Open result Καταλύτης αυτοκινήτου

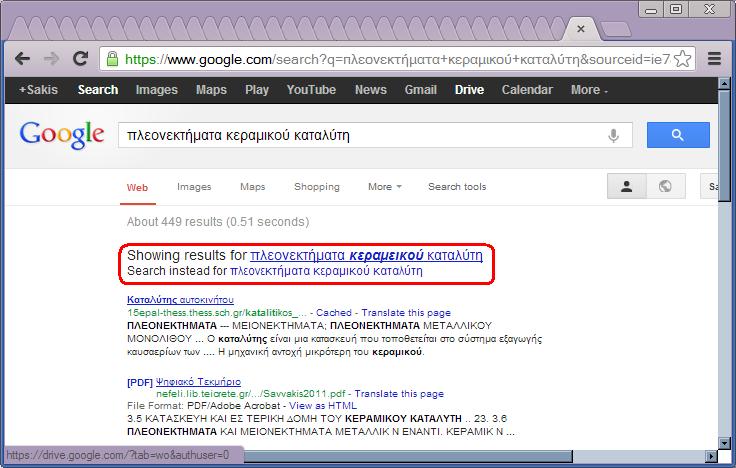coord(180,299)
